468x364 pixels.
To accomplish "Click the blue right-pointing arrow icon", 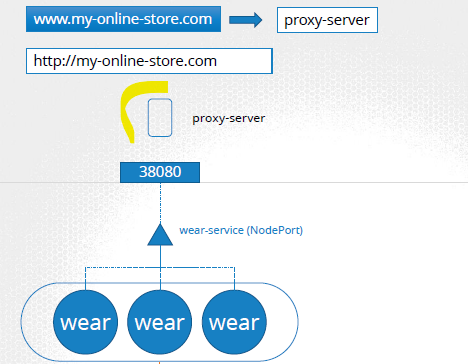I will point(246,20).
